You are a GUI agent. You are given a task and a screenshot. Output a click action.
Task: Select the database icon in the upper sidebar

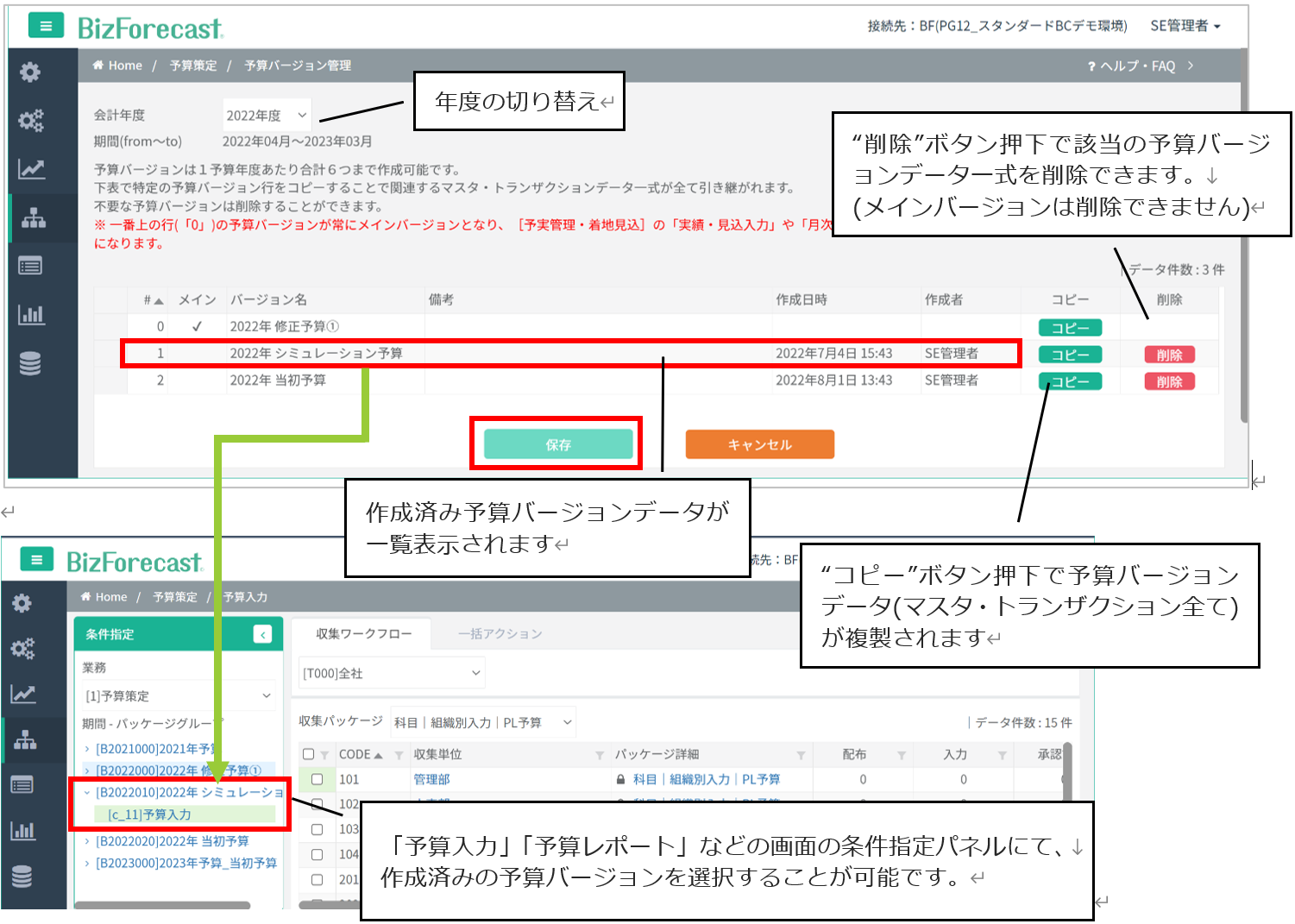coord(30,364)
